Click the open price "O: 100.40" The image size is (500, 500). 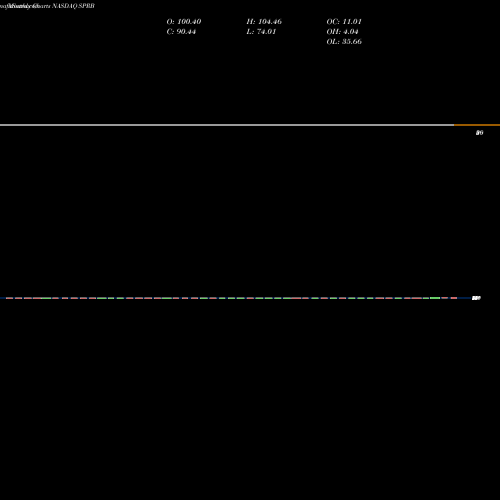click(184, 22)
